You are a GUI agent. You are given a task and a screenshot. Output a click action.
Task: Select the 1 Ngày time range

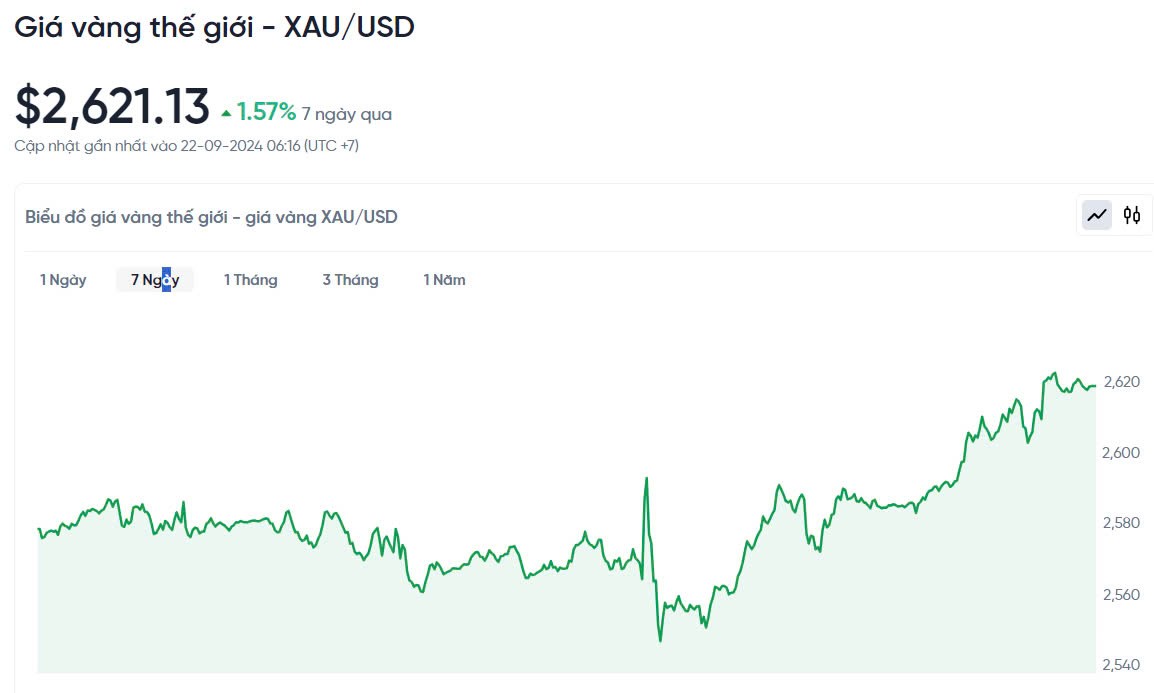(x=63, y=280)
